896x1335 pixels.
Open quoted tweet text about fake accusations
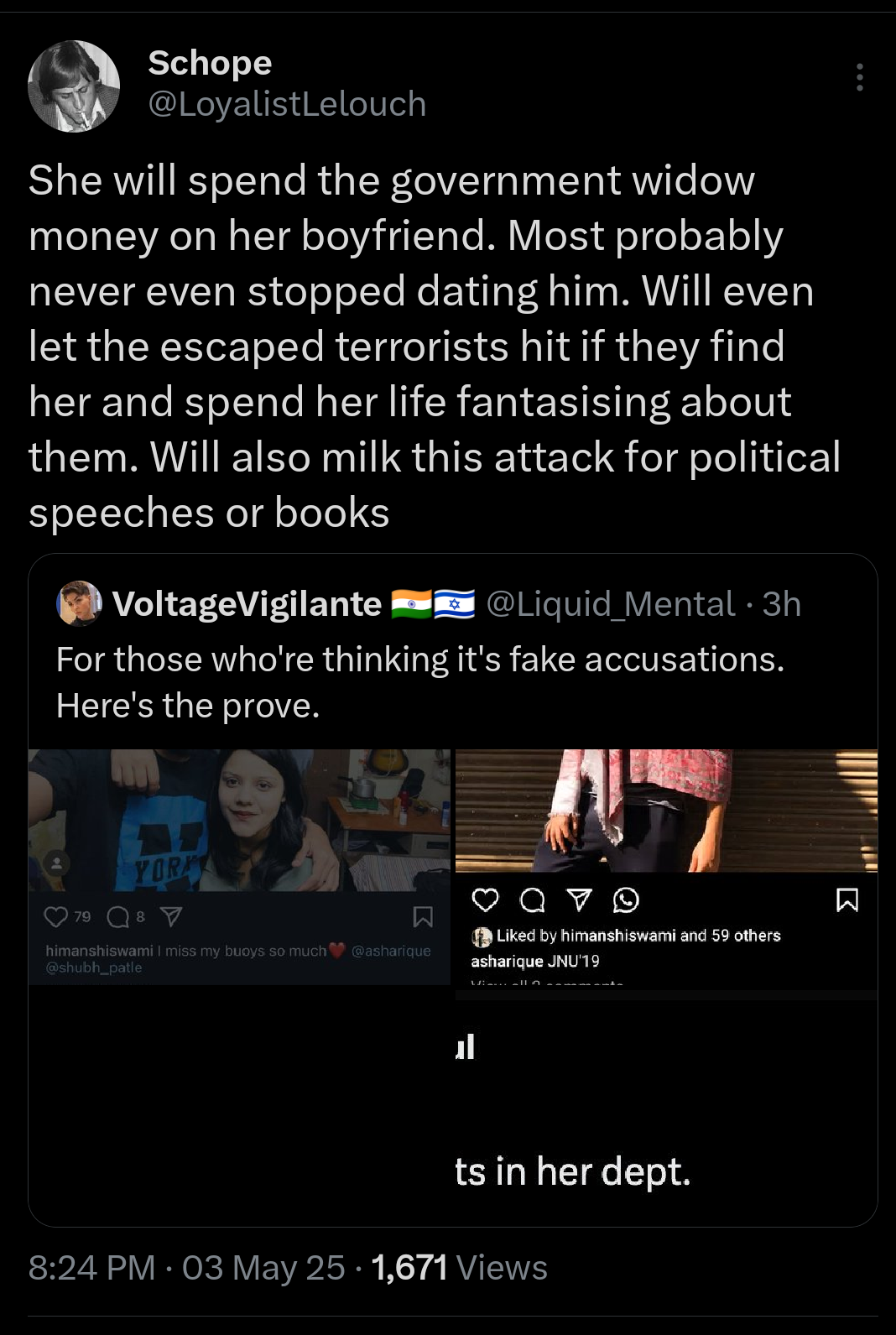coord(420,682)
